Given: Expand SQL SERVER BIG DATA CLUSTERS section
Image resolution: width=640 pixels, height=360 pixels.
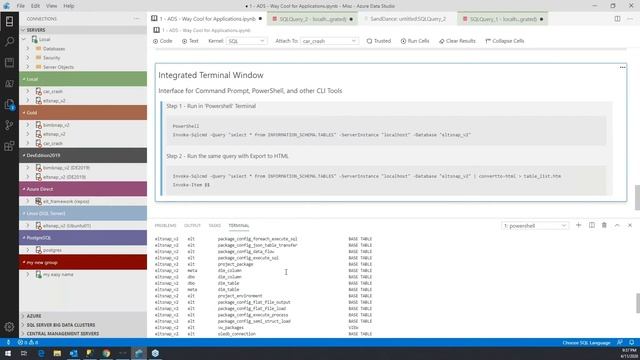Looking at the screenshot, I should click(84, 325).
